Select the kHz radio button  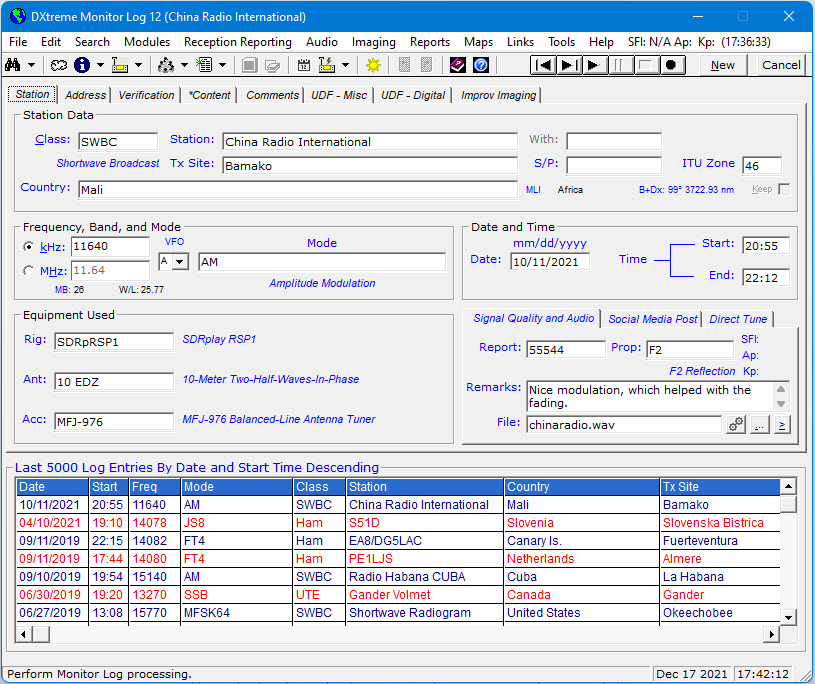29,246
